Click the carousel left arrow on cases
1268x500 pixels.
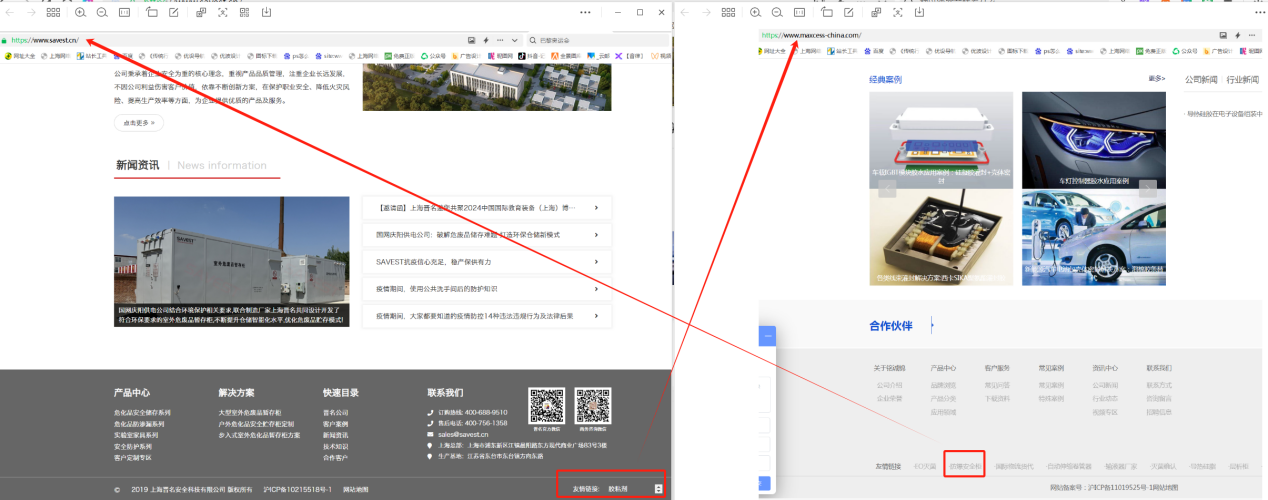point(887,189)
